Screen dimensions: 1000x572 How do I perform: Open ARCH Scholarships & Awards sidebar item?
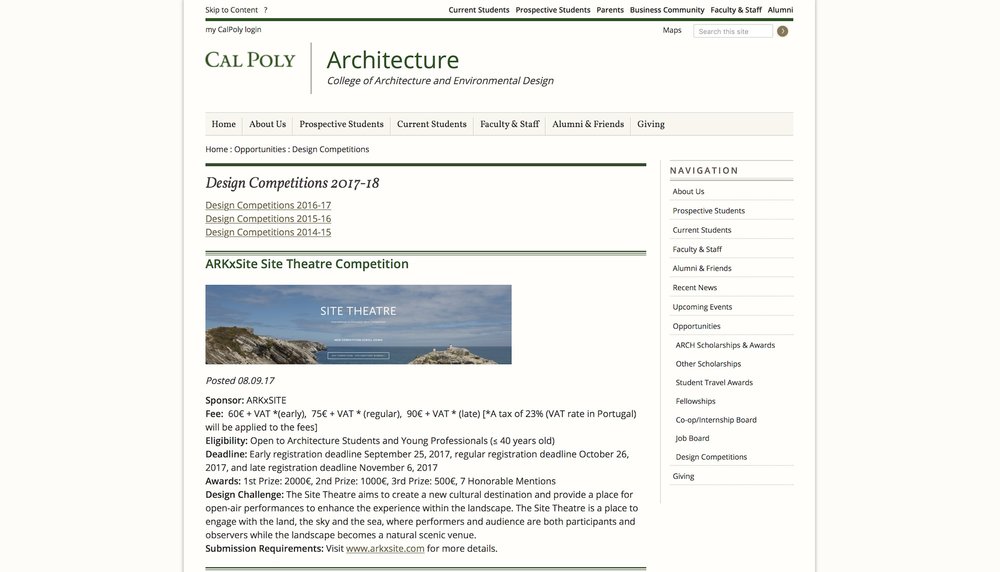pyautogui.click(x=725, y=345)
